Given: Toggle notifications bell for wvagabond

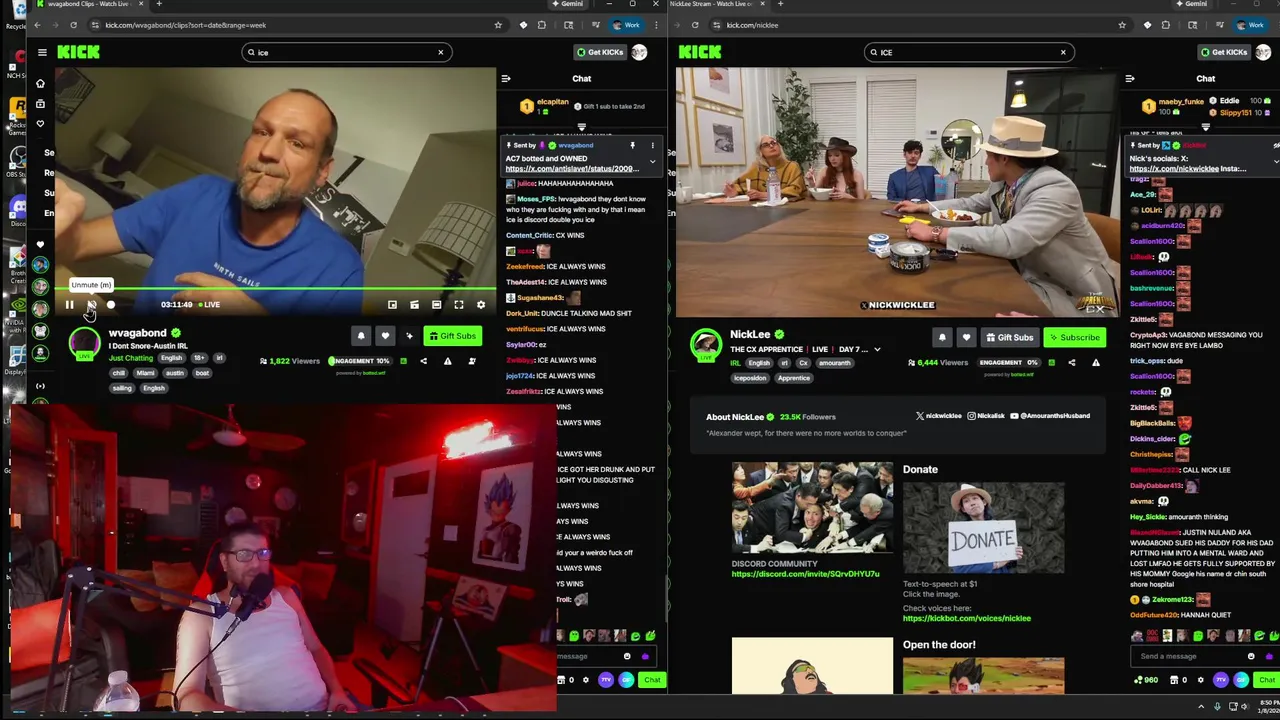Looking at the screenshot, I should tap(361, 336).
